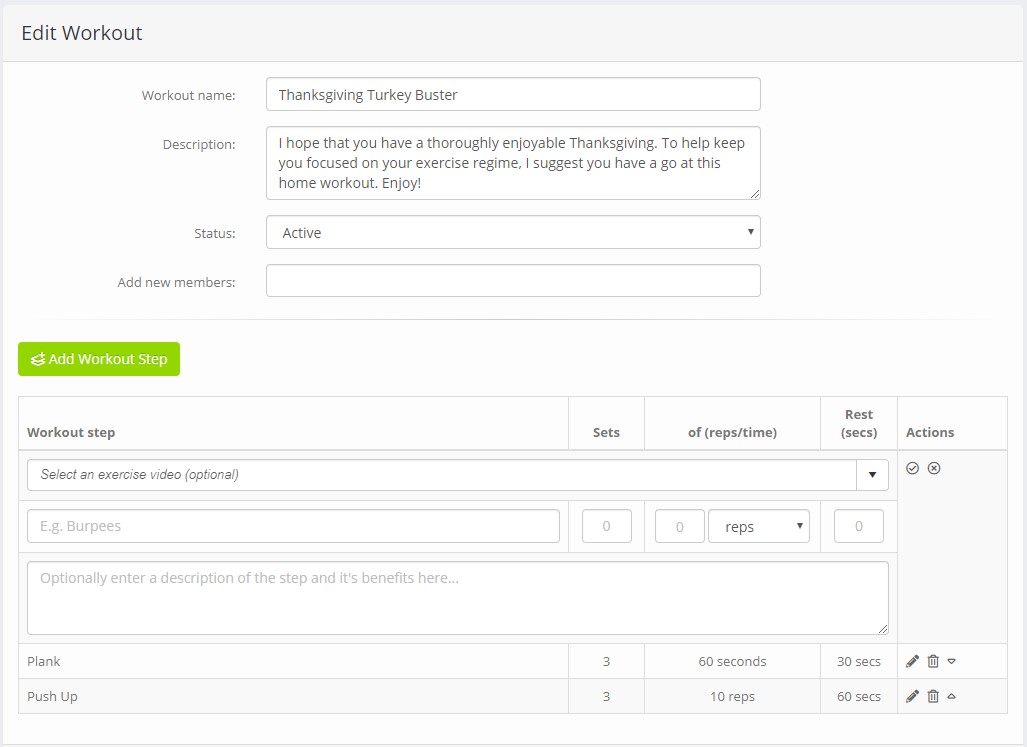Click the 60 seconds value for Plank
This screenshot has width=1027, height=747.
732,661
